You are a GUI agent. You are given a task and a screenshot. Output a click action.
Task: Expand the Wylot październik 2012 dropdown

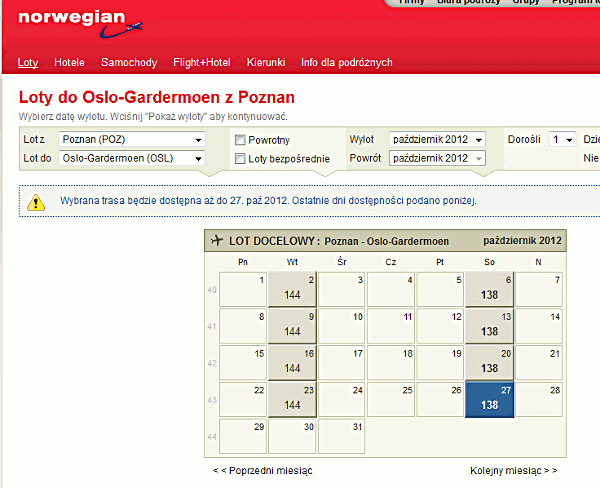pyautogui.click(x=437, y=139)
